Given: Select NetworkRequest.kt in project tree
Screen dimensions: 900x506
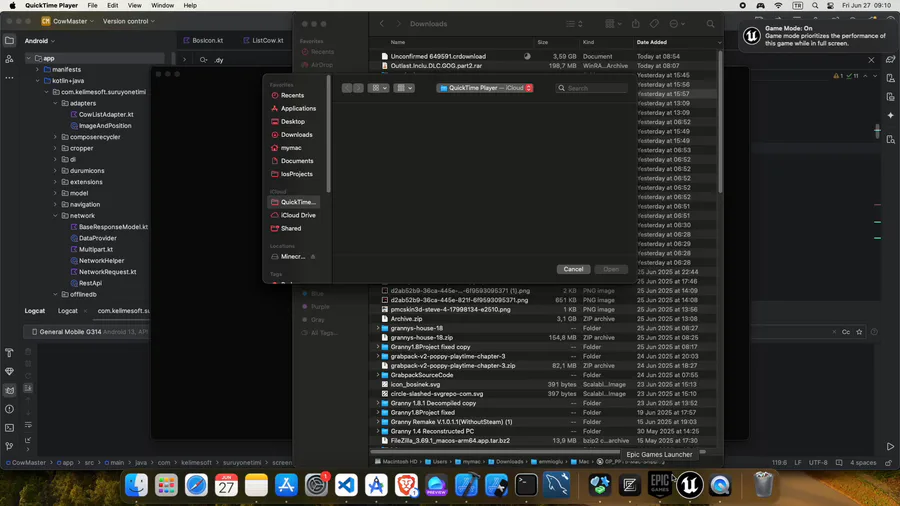Looking at the screenshot, I should pos(108,272).
